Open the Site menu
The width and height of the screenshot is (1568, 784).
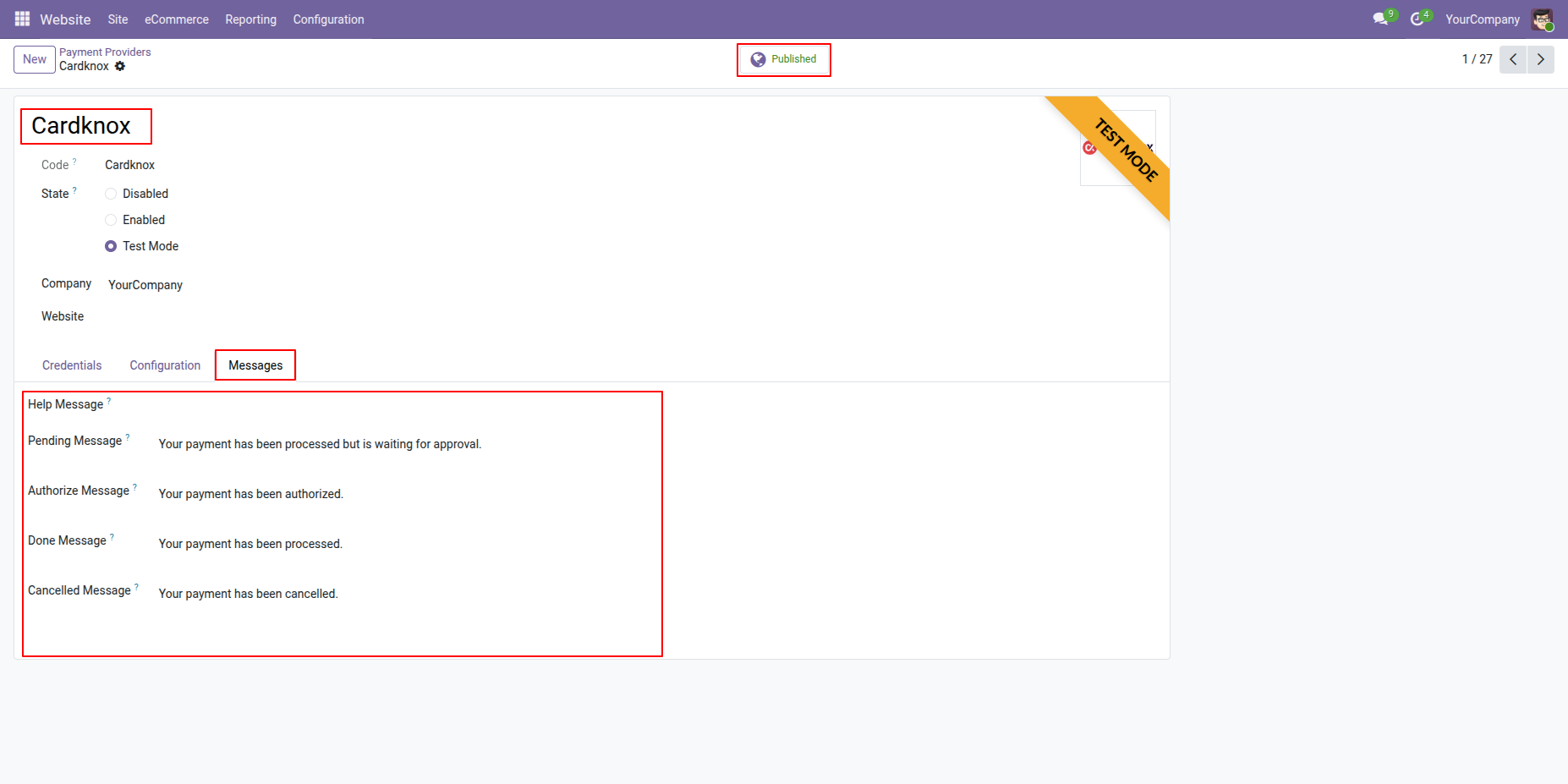(118, 19)
